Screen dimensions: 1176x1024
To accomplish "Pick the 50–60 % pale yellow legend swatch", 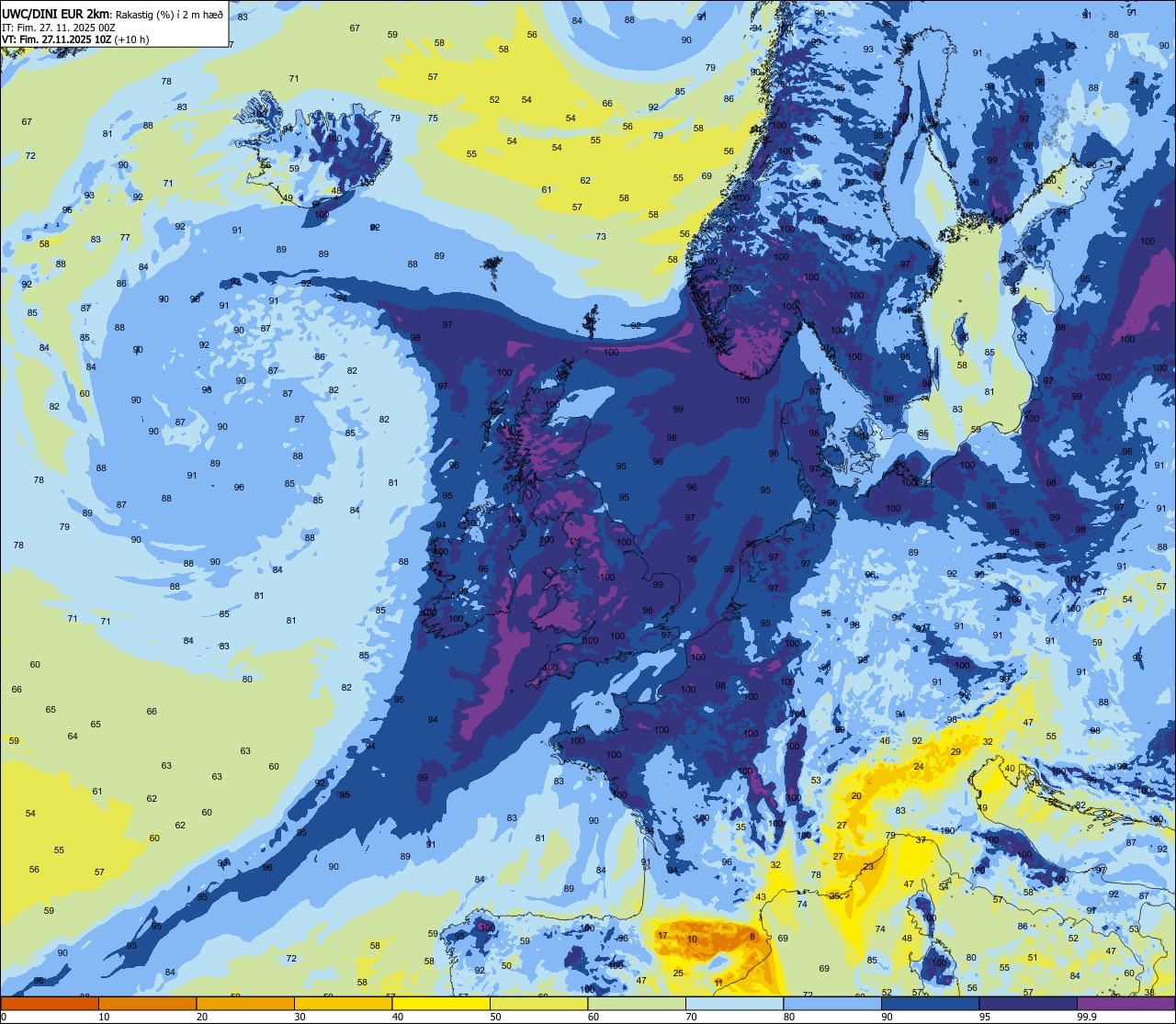I will [x=538, y=1004].
